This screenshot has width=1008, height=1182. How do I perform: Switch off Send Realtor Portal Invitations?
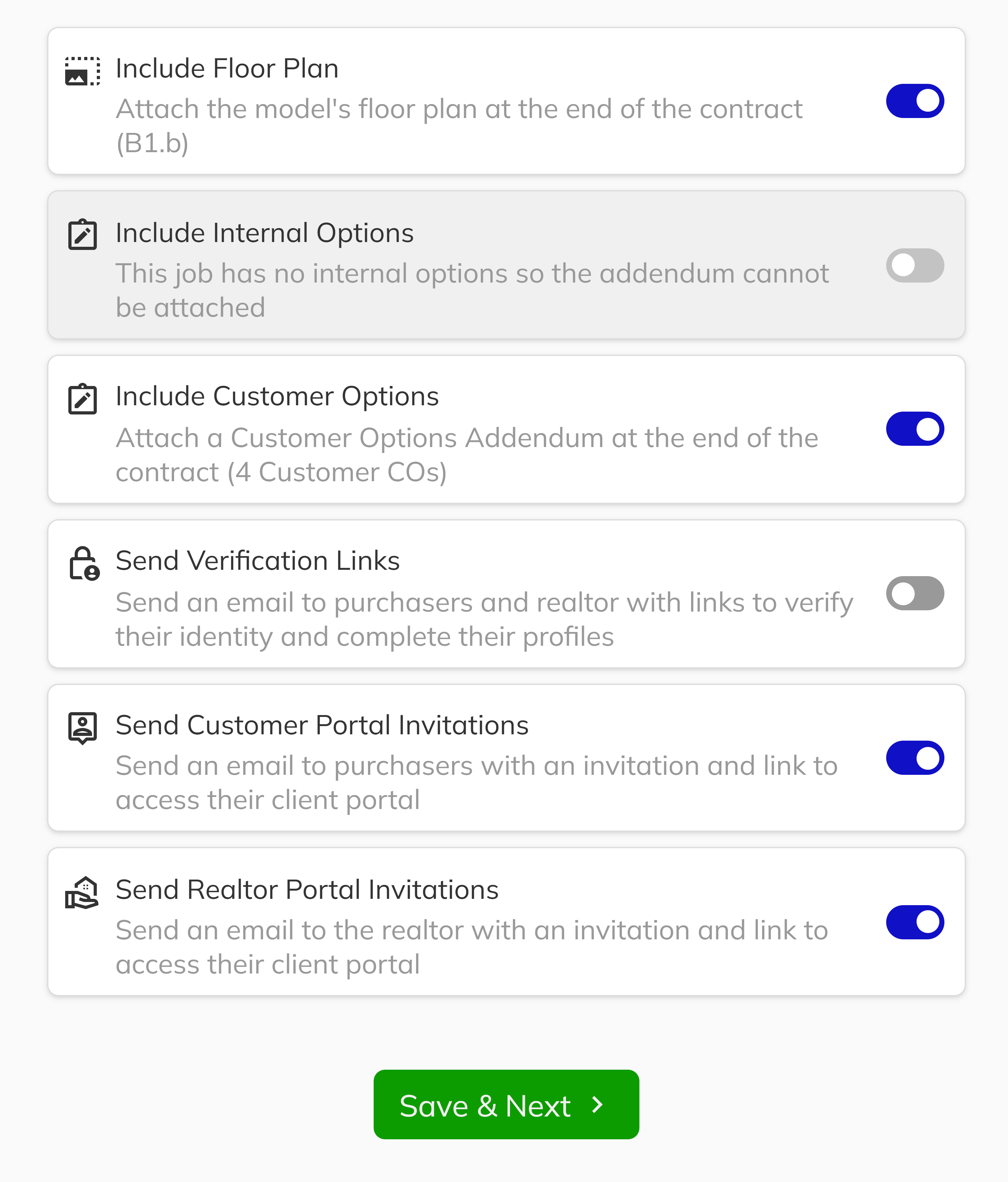point(914,922)
